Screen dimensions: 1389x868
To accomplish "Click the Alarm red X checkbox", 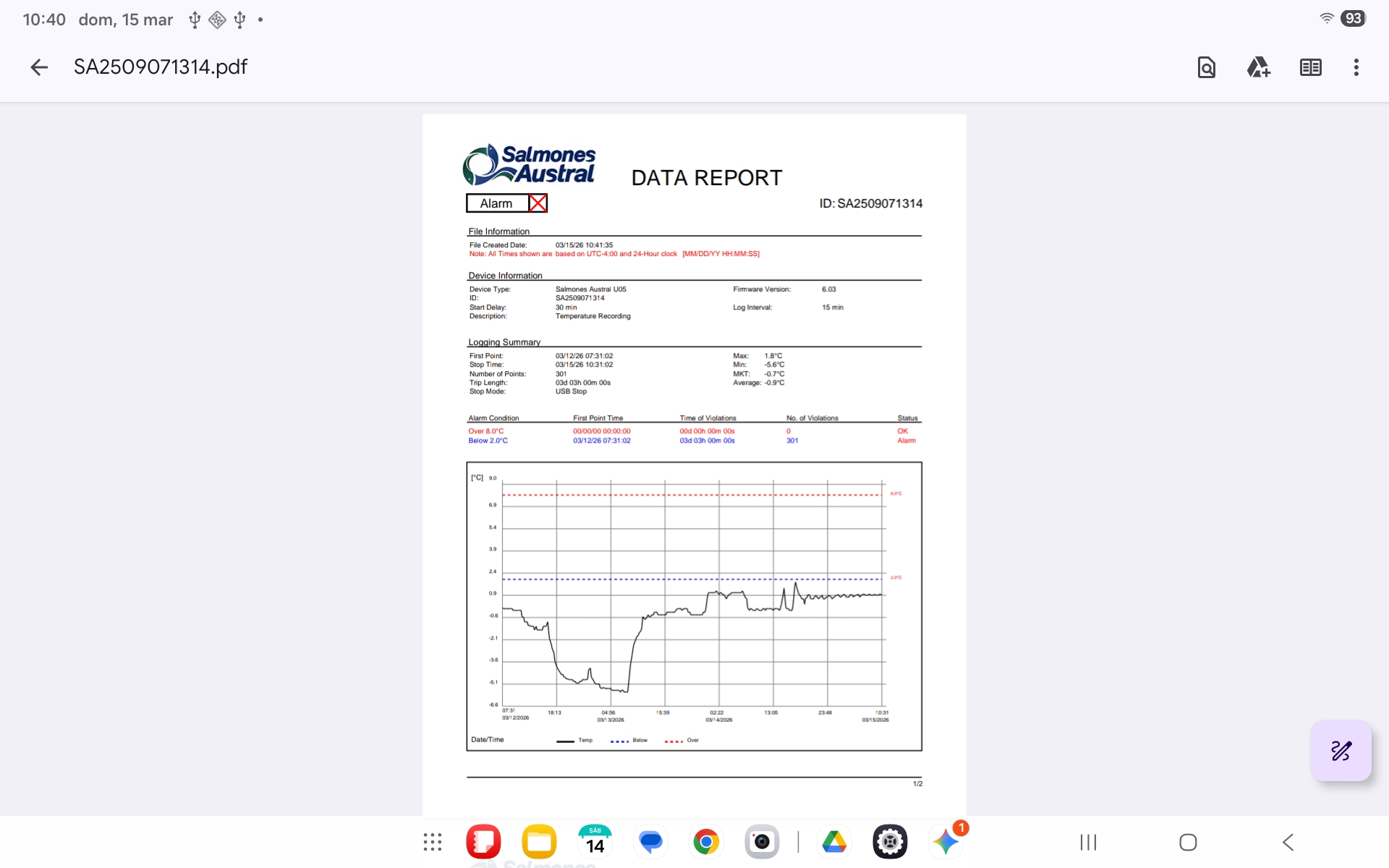I will click(538, 203).
